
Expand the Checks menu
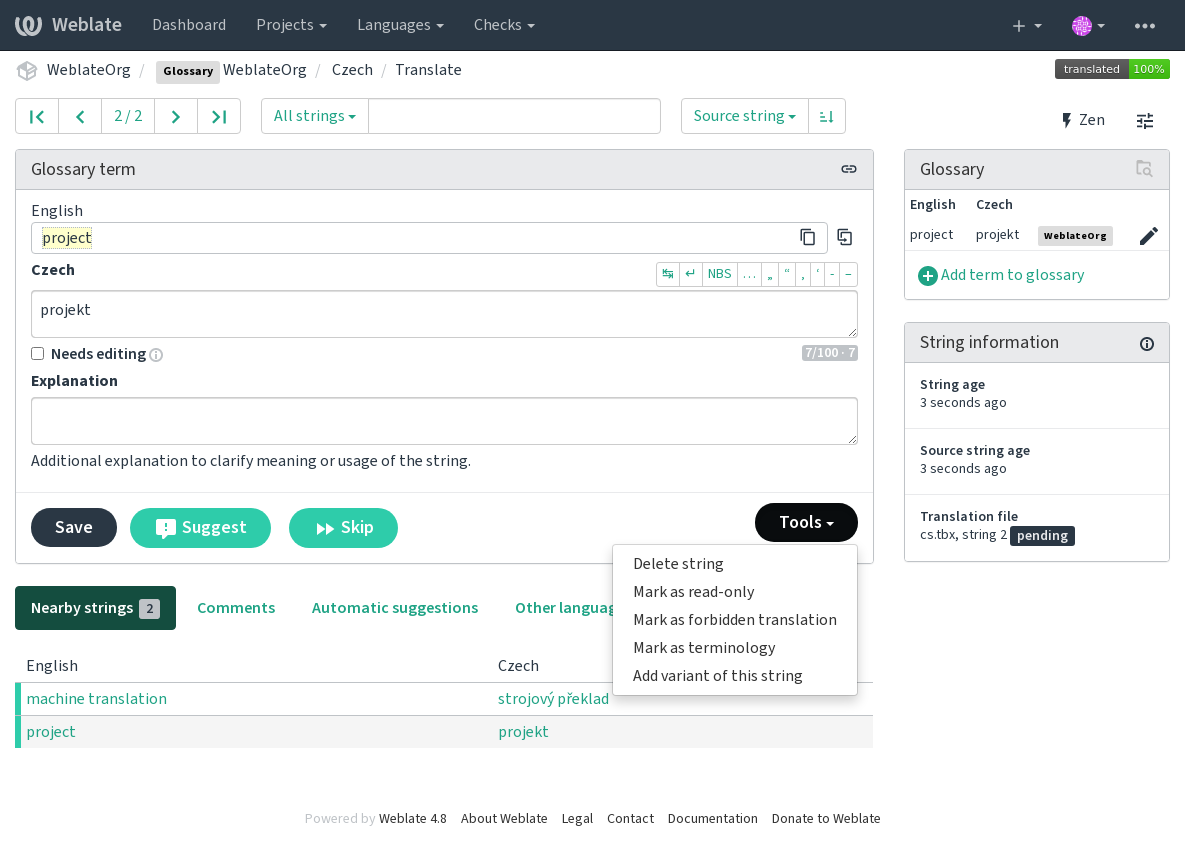[x=504, y=25]
